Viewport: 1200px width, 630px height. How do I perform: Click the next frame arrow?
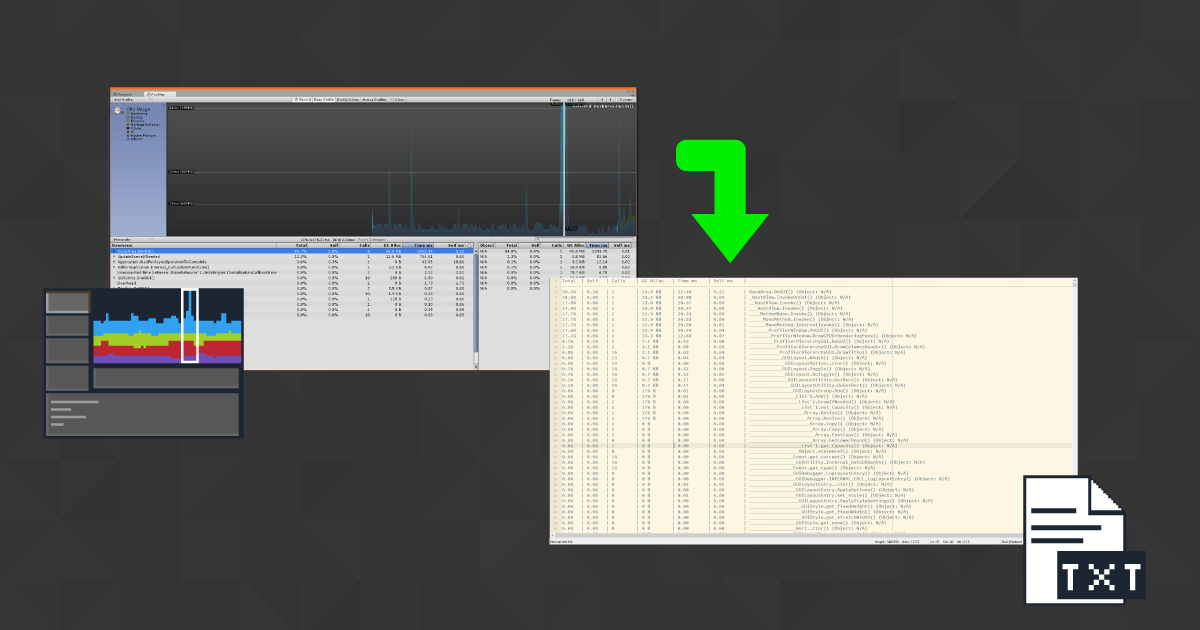click(610, 98)
